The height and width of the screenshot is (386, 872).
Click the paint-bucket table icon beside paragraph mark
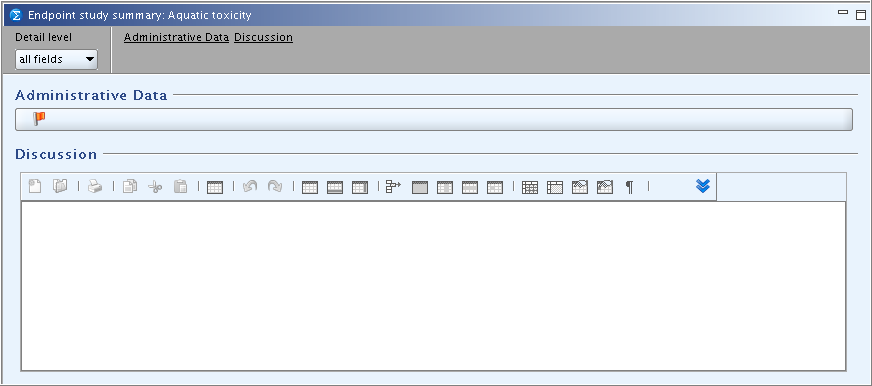click(x=605, y=187)
